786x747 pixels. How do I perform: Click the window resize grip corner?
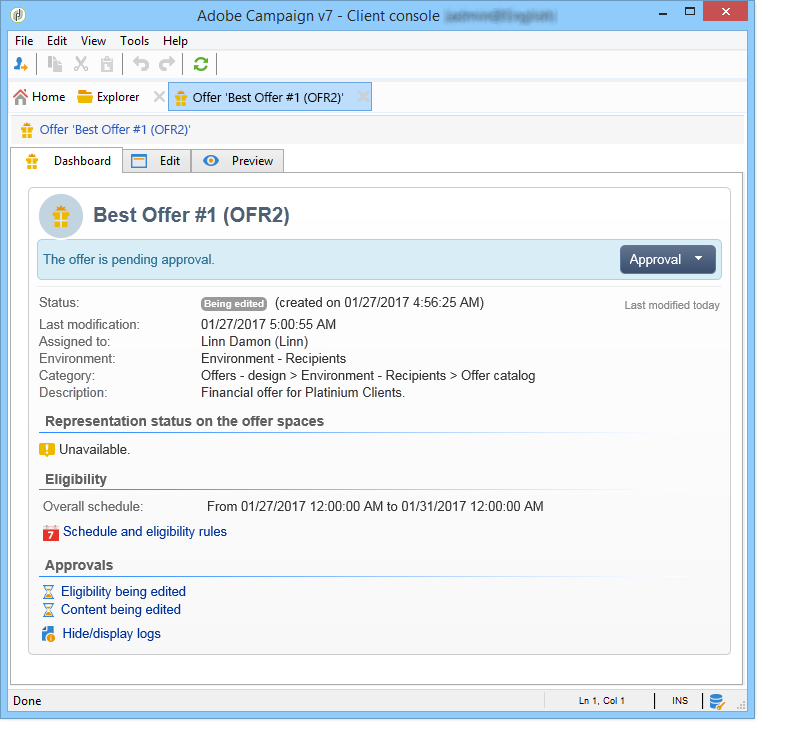point(741,705)
